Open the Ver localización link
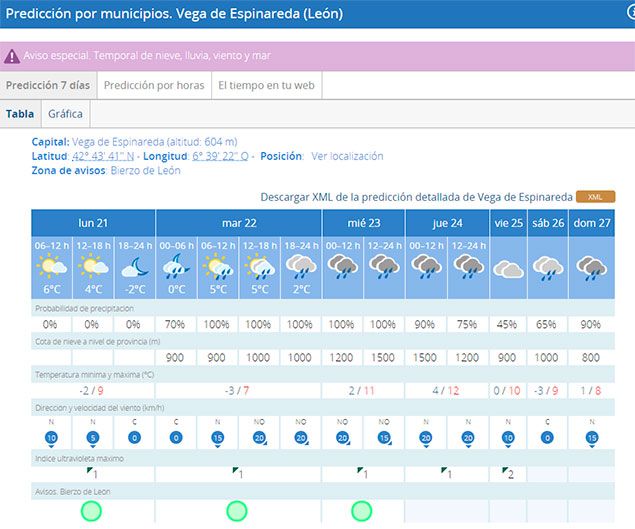 pyautogui.click(x=347, y=156)
